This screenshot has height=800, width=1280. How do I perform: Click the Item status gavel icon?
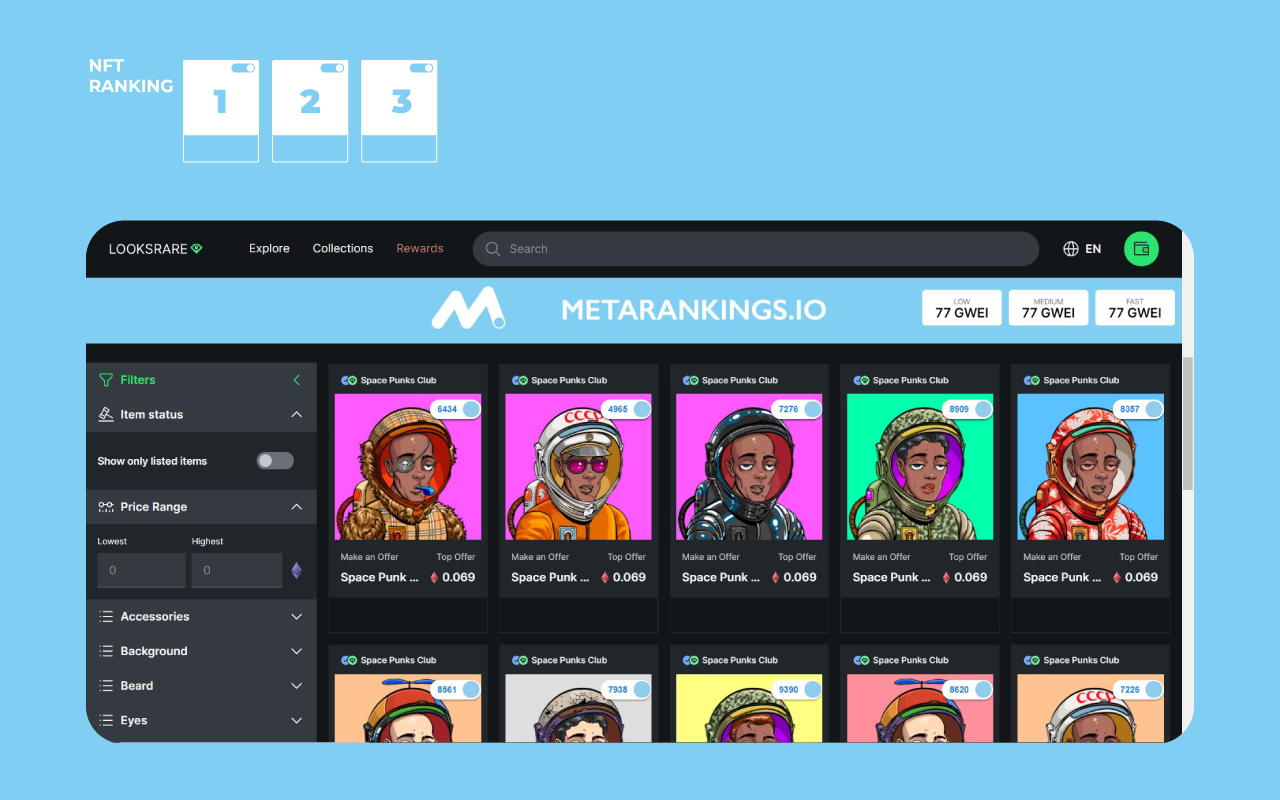point(106,414)
